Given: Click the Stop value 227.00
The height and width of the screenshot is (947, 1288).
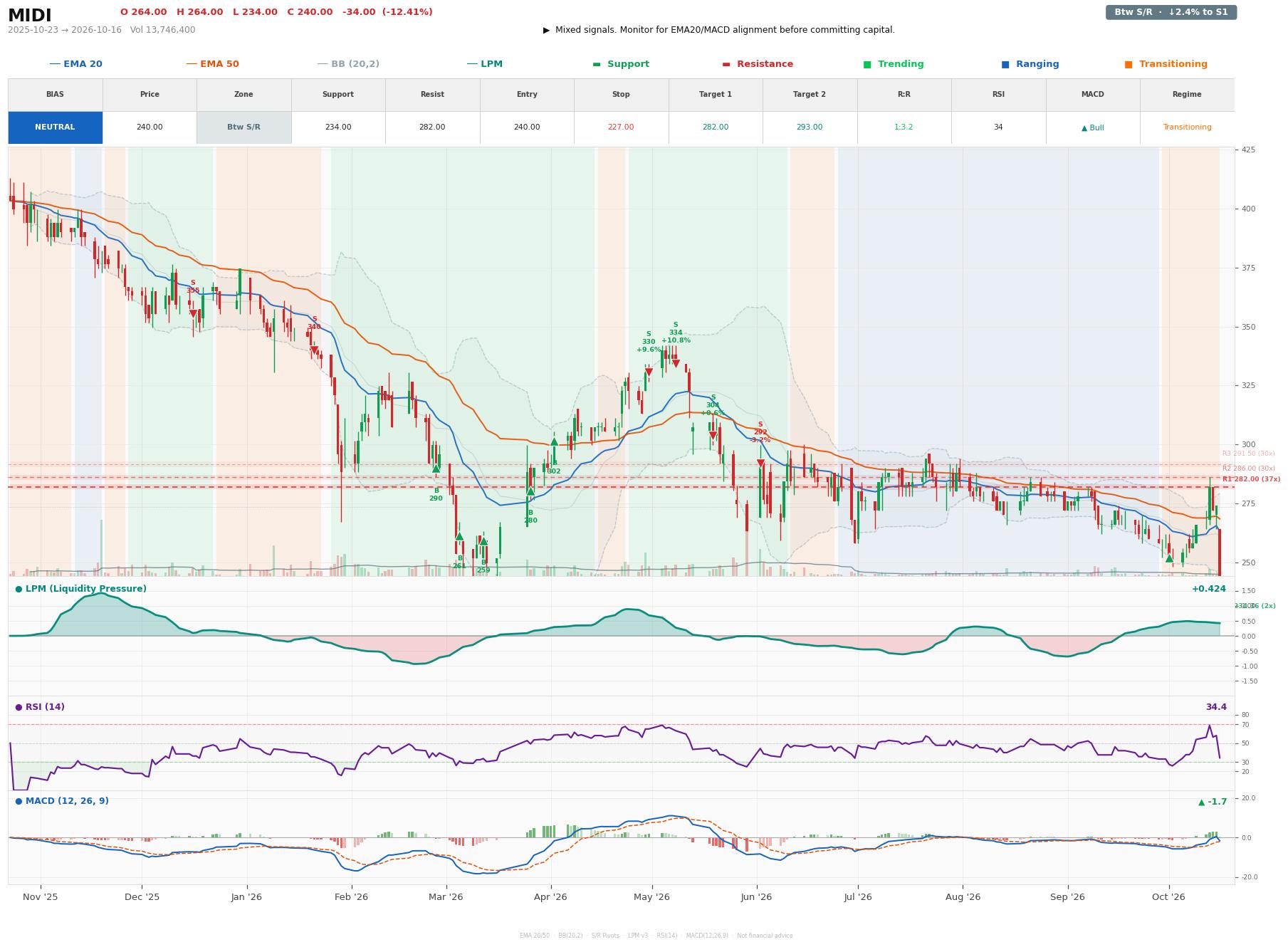Looking at the screenshot, I should point(621,127).
